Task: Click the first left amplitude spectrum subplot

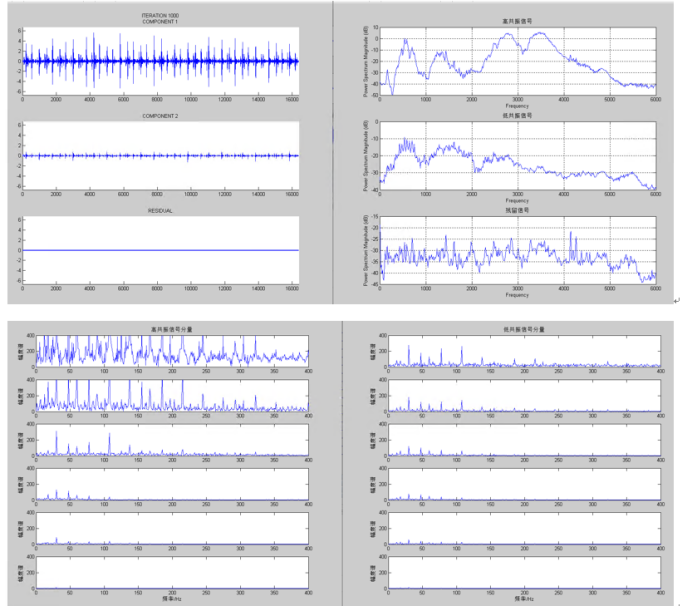Action: tap(172, 351)
